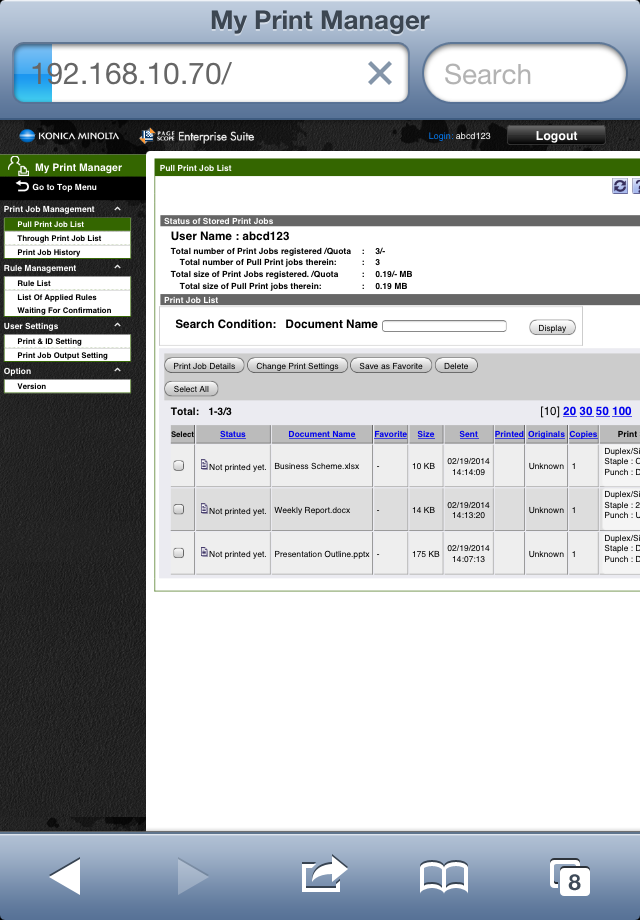Click the Save as Favorite button

391,366
